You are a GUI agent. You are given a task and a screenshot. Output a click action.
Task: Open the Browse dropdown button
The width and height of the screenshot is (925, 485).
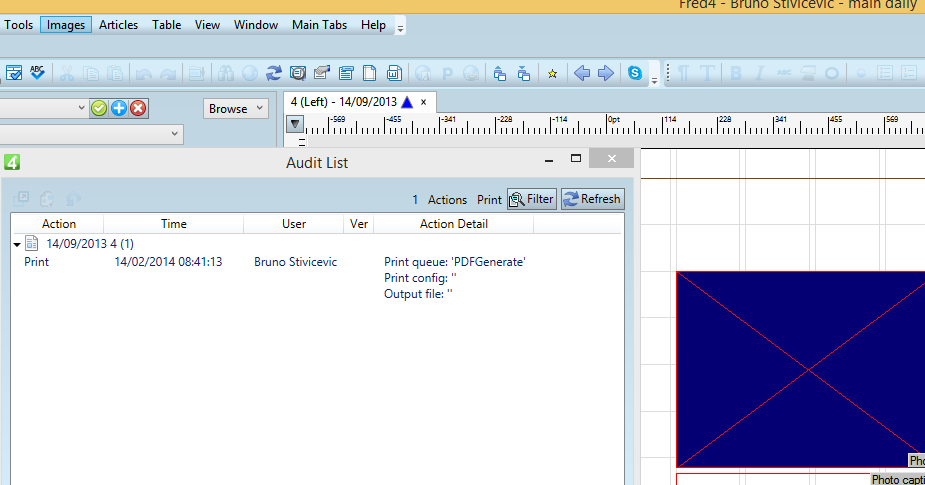click(x=235, y=109)
